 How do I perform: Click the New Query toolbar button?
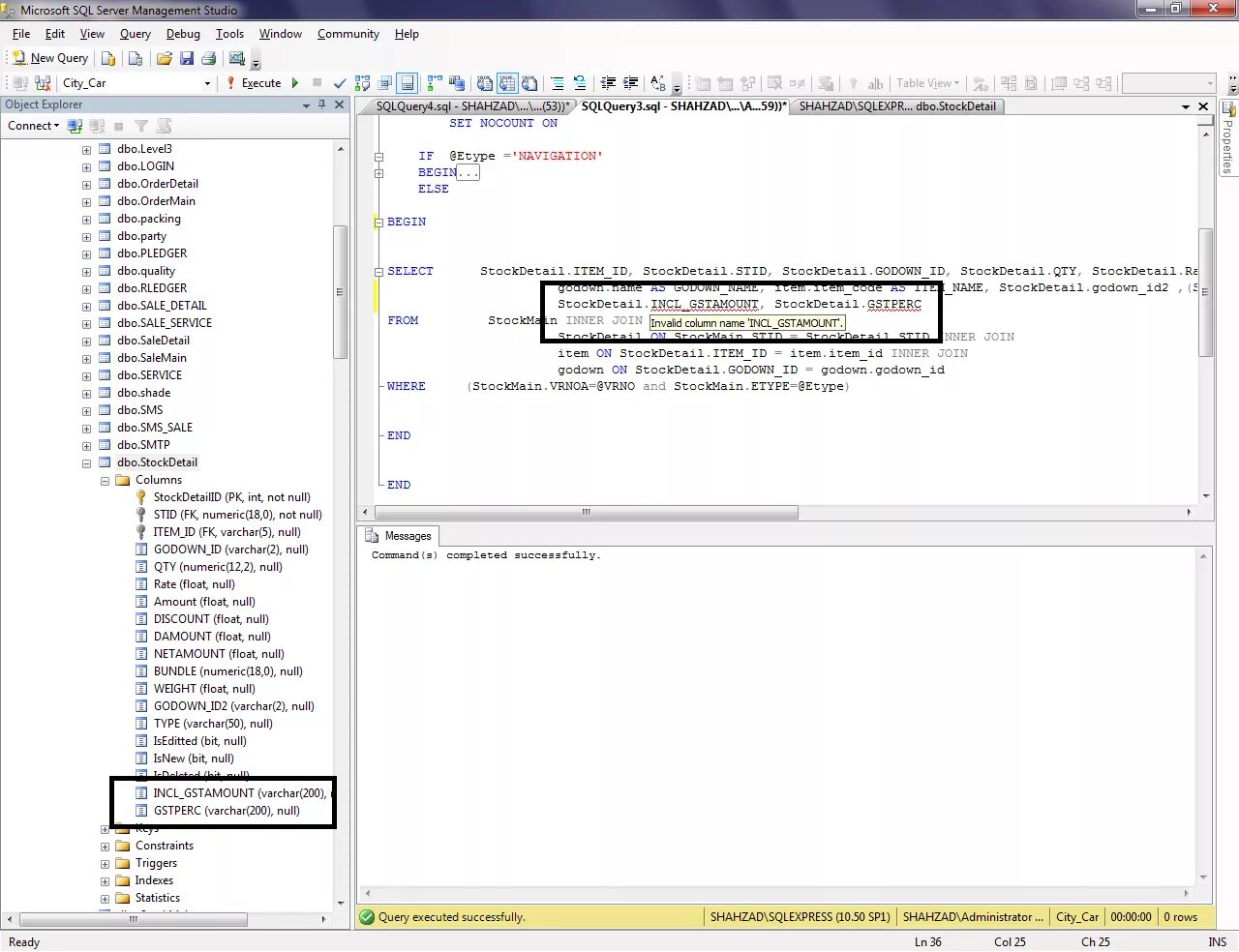[x=49, y=58]
